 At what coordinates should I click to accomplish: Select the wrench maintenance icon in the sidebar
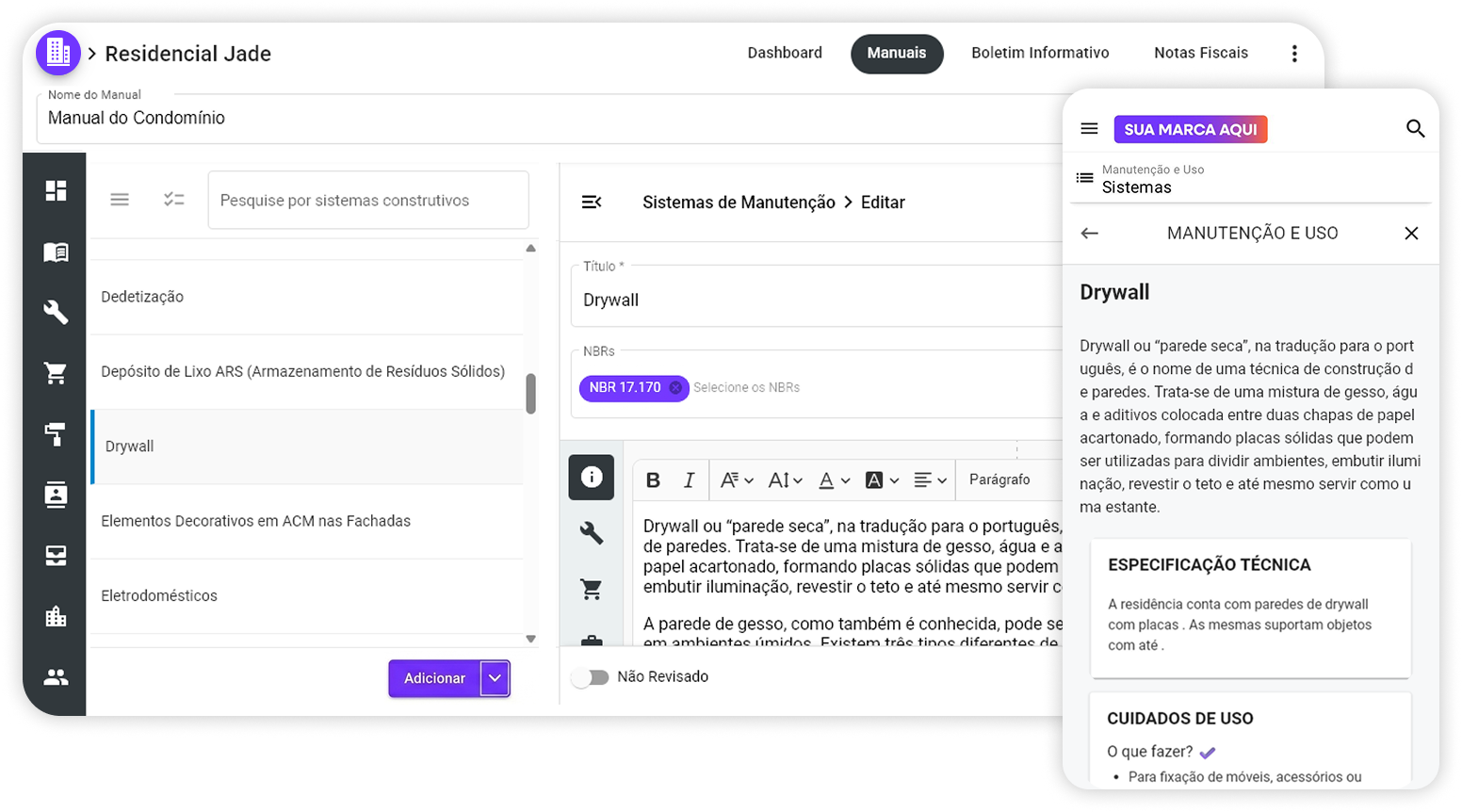tap(57, 312)
